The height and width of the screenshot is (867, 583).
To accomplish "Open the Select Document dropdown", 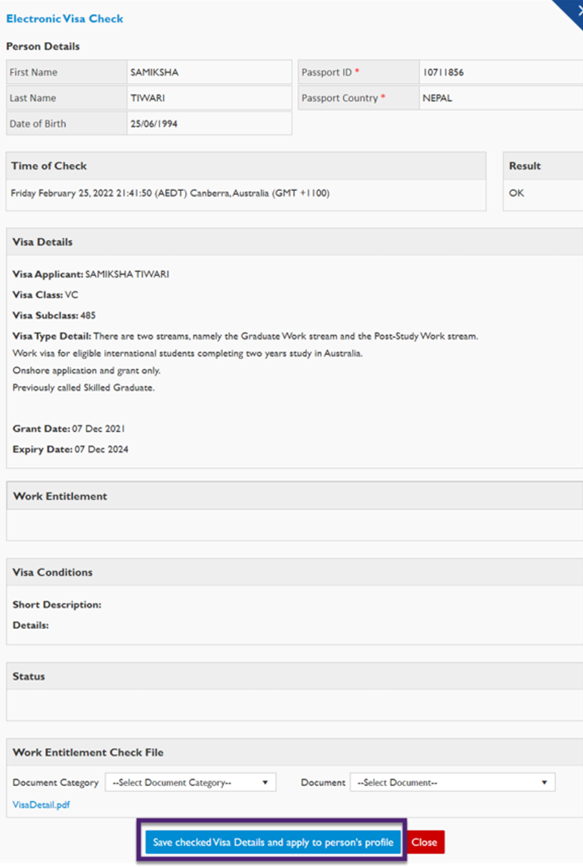I will click(x=452, y=782).
